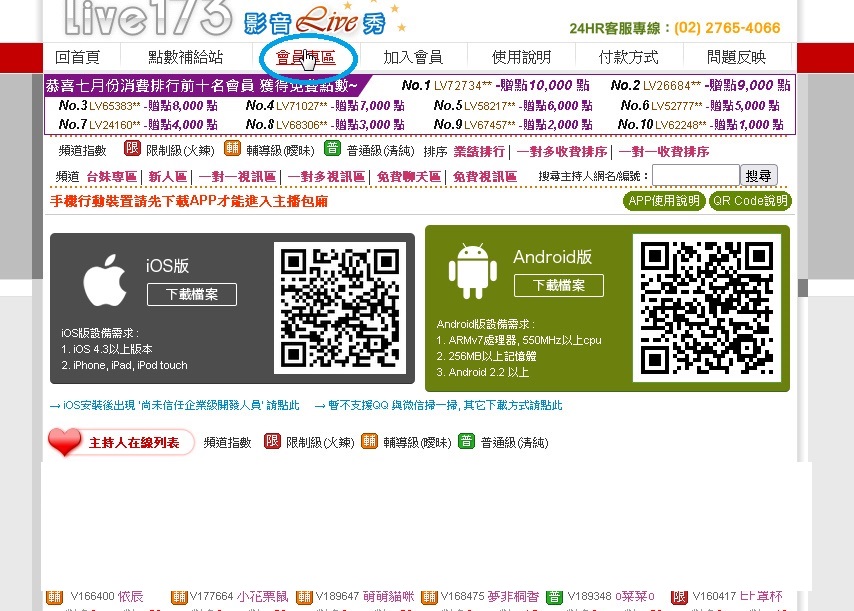
Task: Open the 台妹專區 channel
Action: coord(112,176)
